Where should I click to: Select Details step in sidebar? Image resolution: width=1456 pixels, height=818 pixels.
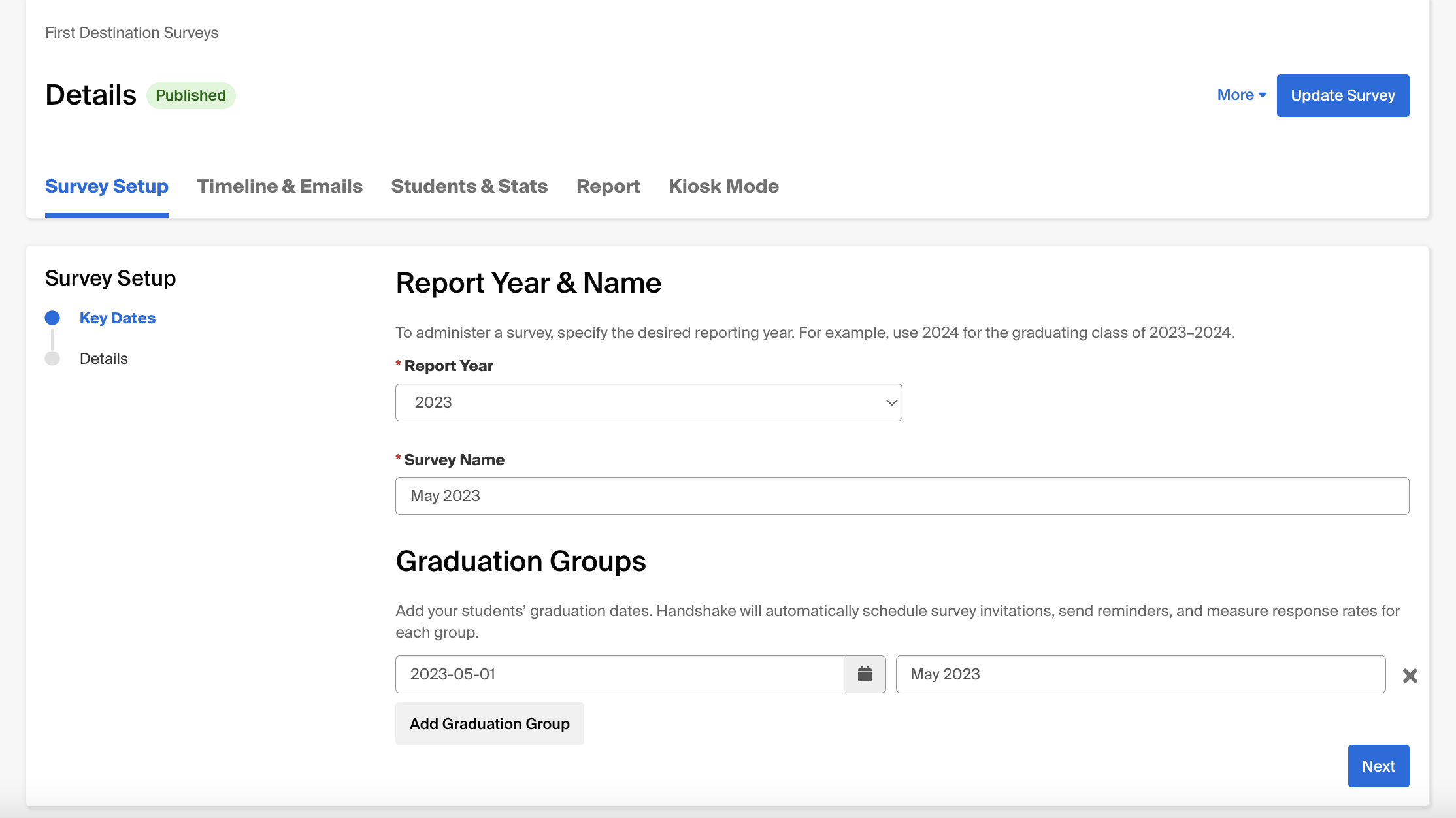[x=104, y=359]
